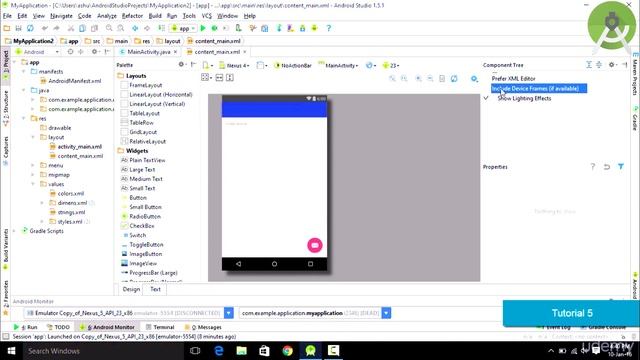Click the Debug app bug icon
The height and width of the screenshot is (360, 640).
pos(214,28)
